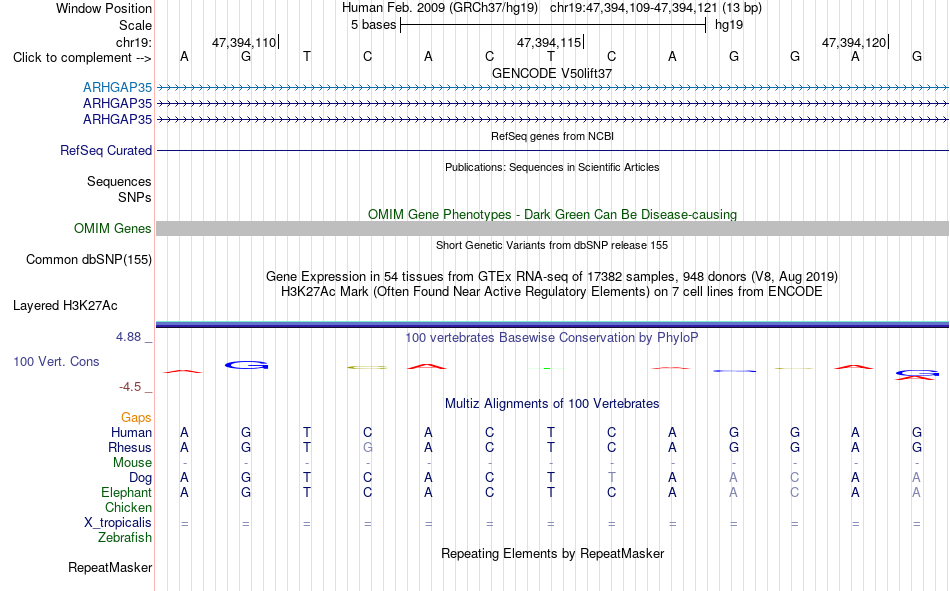Open Repeating Elements by RepeatMasker title
The height and width of the screenshot is (591, 950).
552,553
